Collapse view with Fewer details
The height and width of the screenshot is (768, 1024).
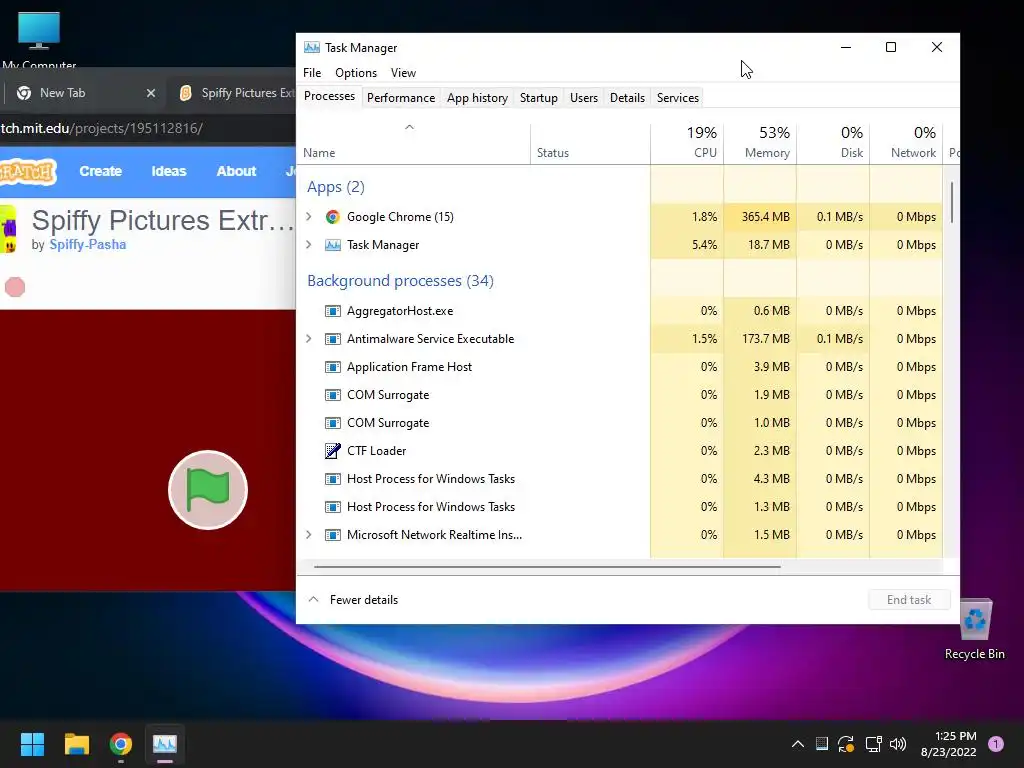point(353,600)
